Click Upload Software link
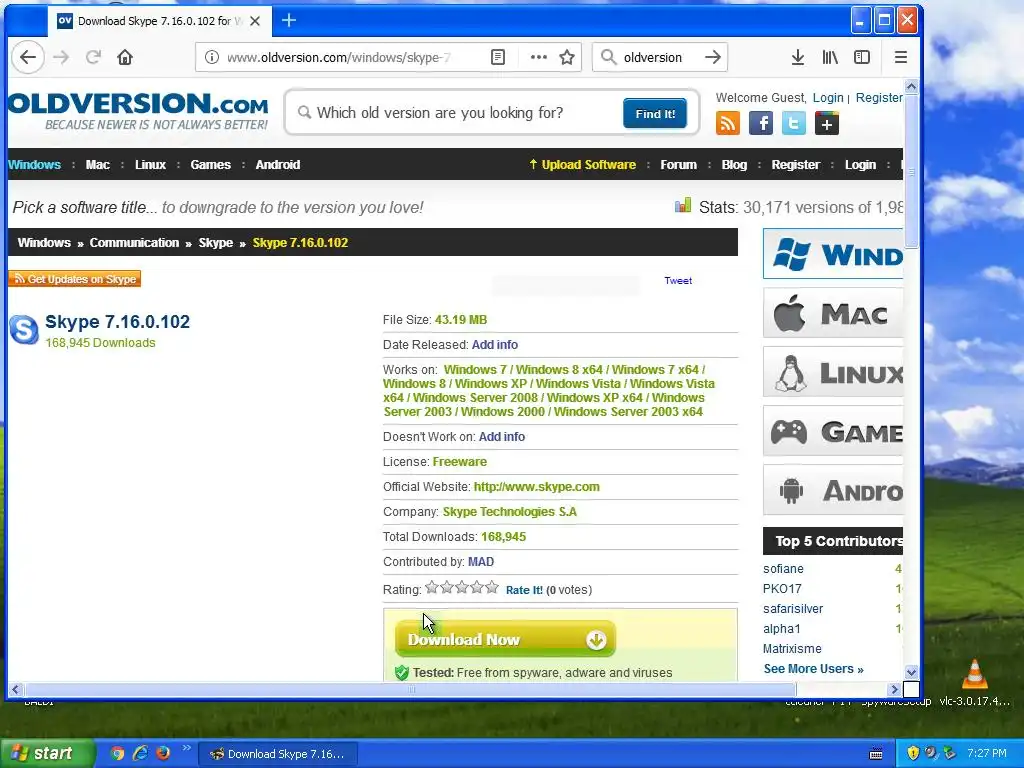Image resolution: width=1024 pixels, height=768 pixels. 583,165
